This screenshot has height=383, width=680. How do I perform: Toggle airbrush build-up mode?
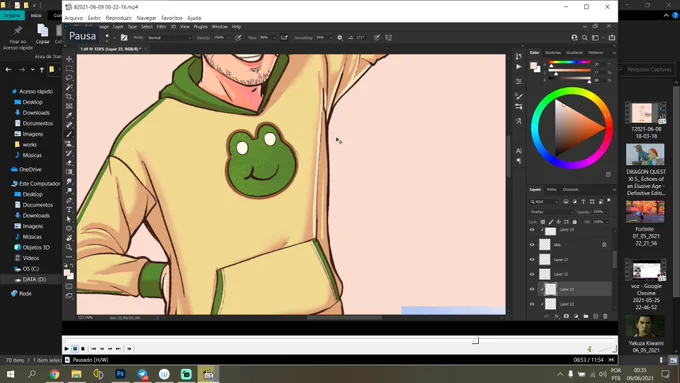coord(284,38)
